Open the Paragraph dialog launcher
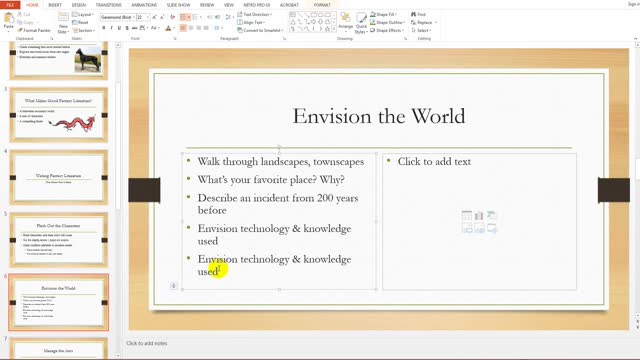The image size is (640, 360). 284,39
